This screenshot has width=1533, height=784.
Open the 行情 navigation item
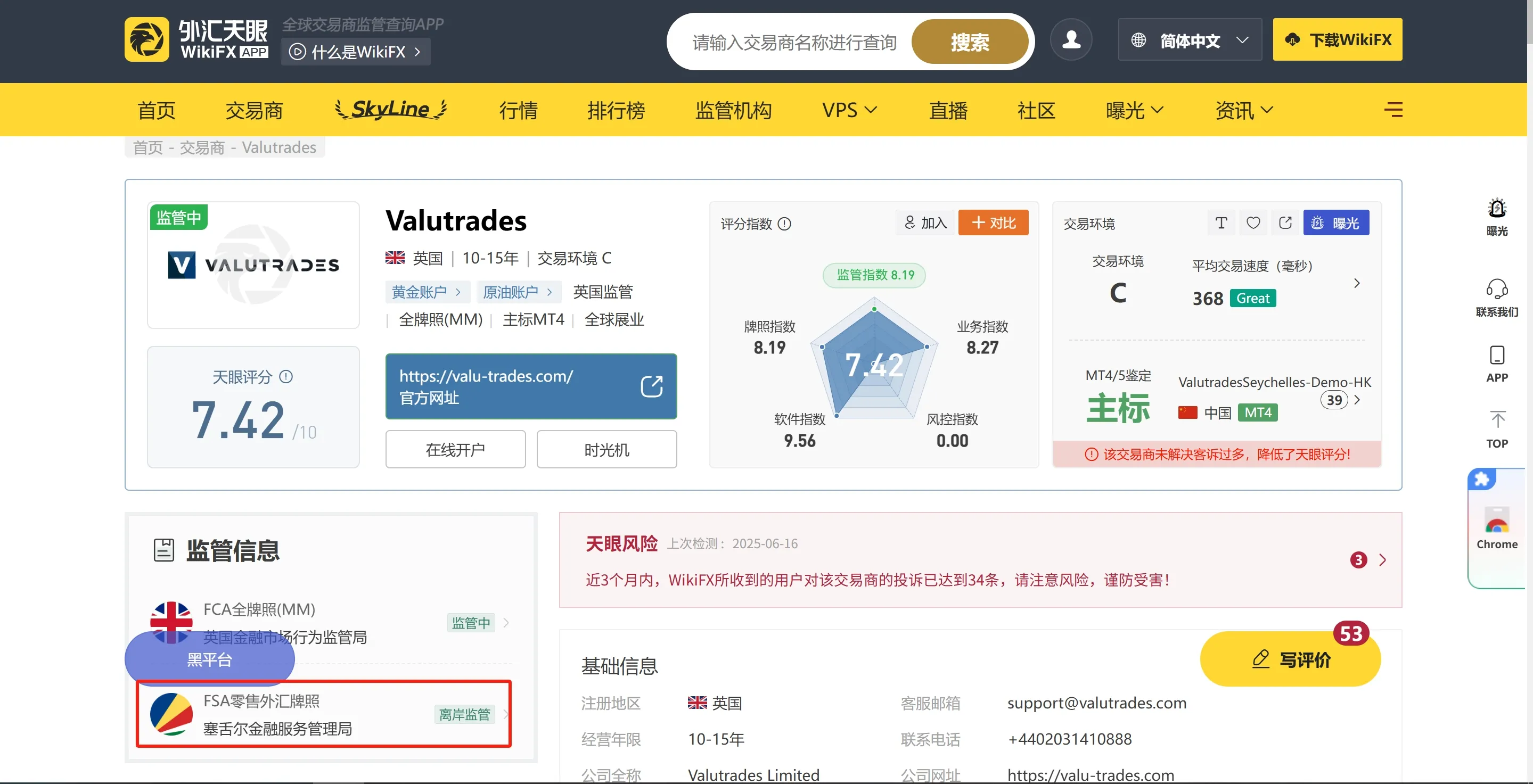(518, 110)
